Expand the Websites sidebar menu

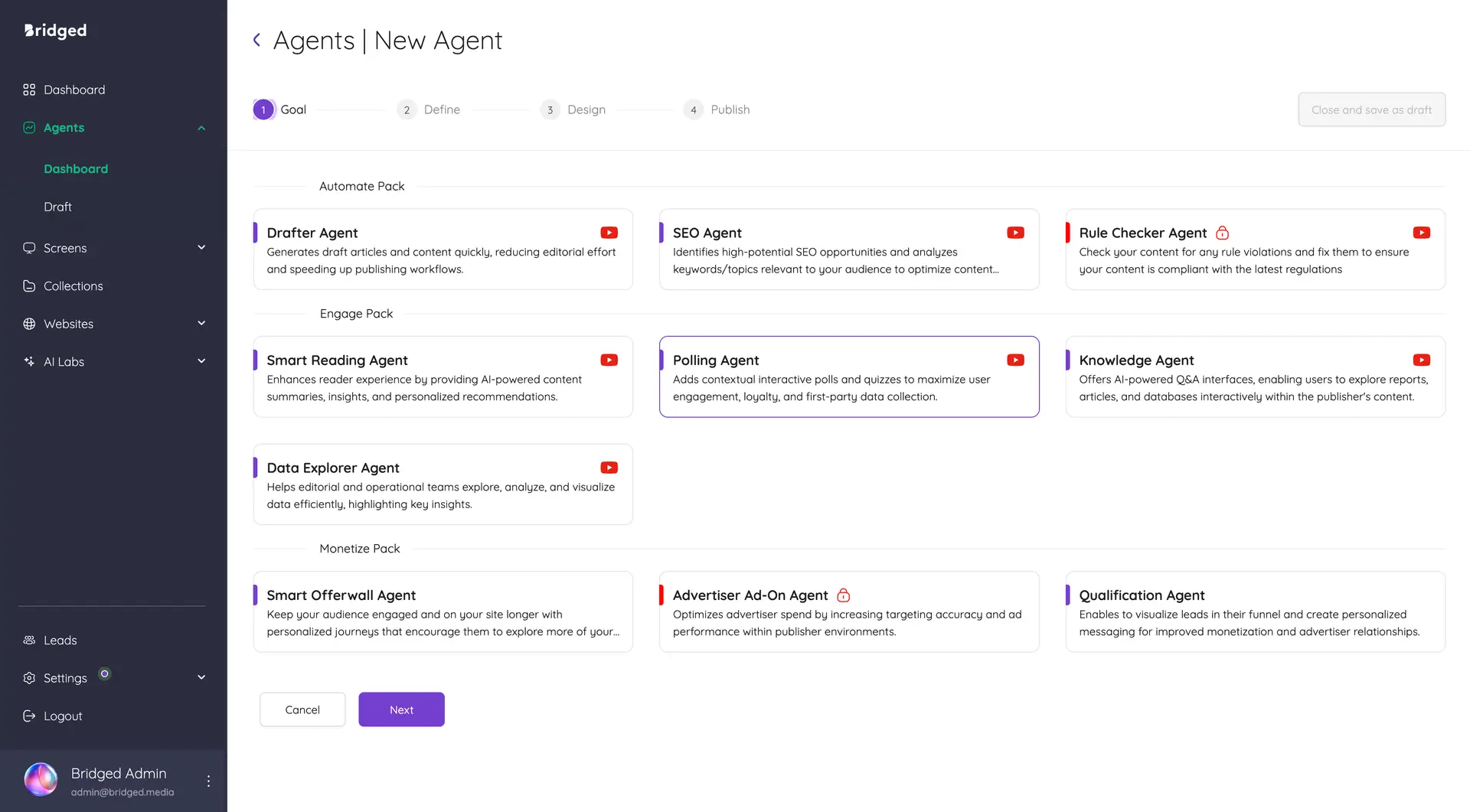tap(201, 323)
